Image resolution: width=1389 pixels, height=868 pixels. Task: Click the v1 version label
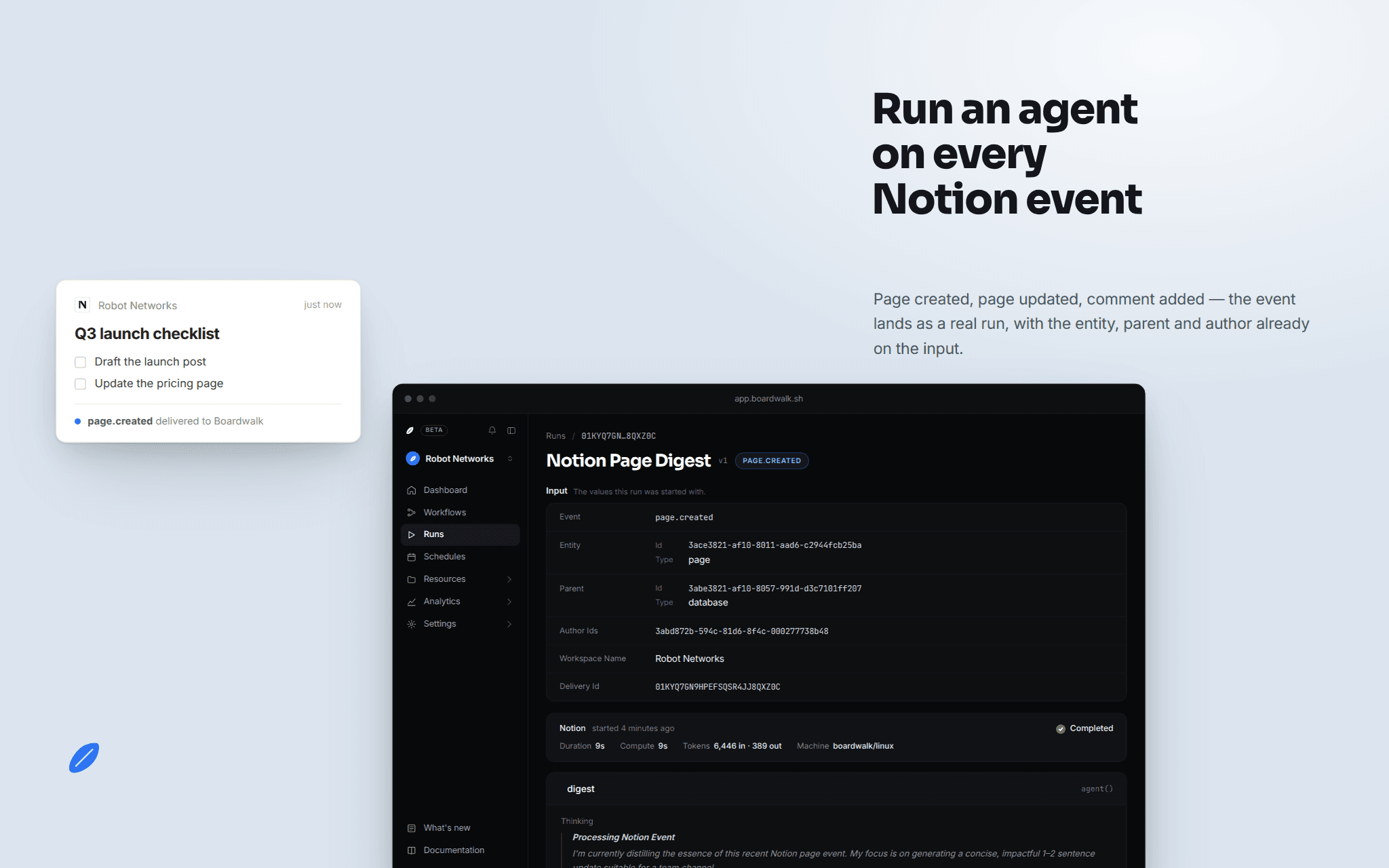point(722,461)
